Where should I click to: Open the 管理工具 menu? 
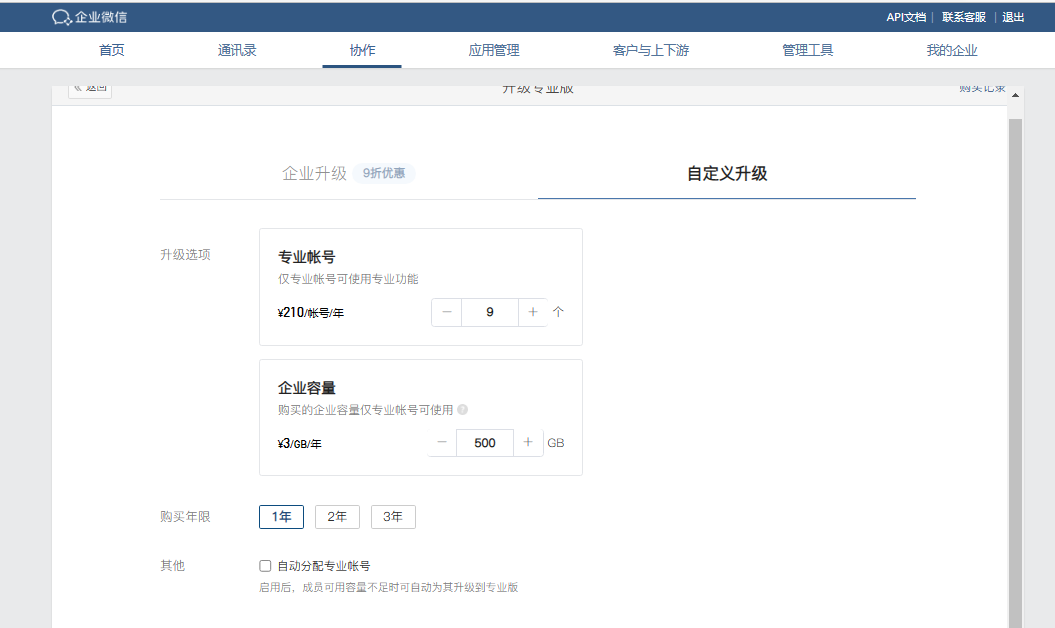pos(808,49)
